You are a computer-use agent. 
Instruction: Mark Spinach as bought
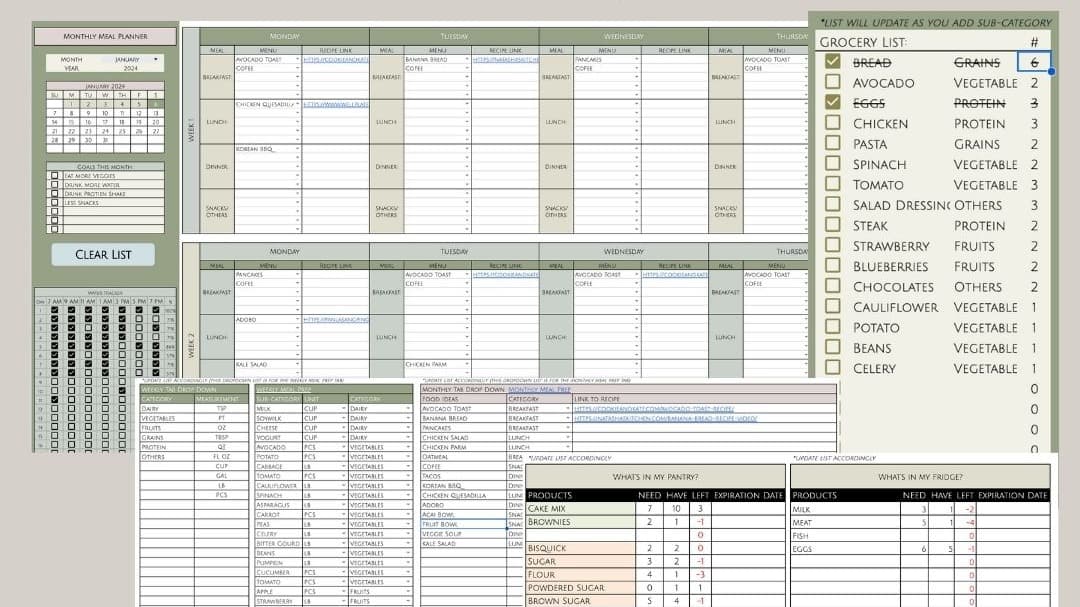[833, 164]
